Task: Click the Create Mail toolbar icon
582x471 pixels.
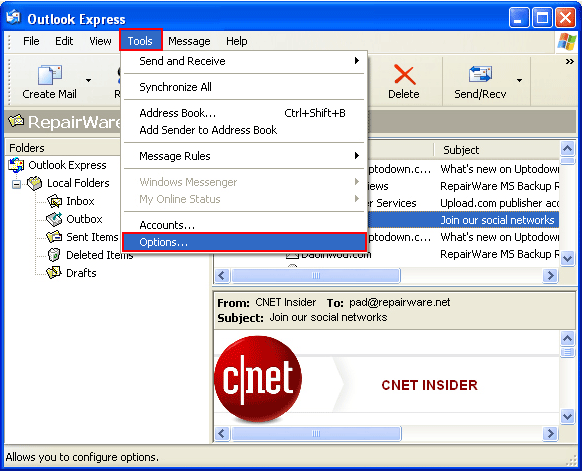Action: point(49,74)
